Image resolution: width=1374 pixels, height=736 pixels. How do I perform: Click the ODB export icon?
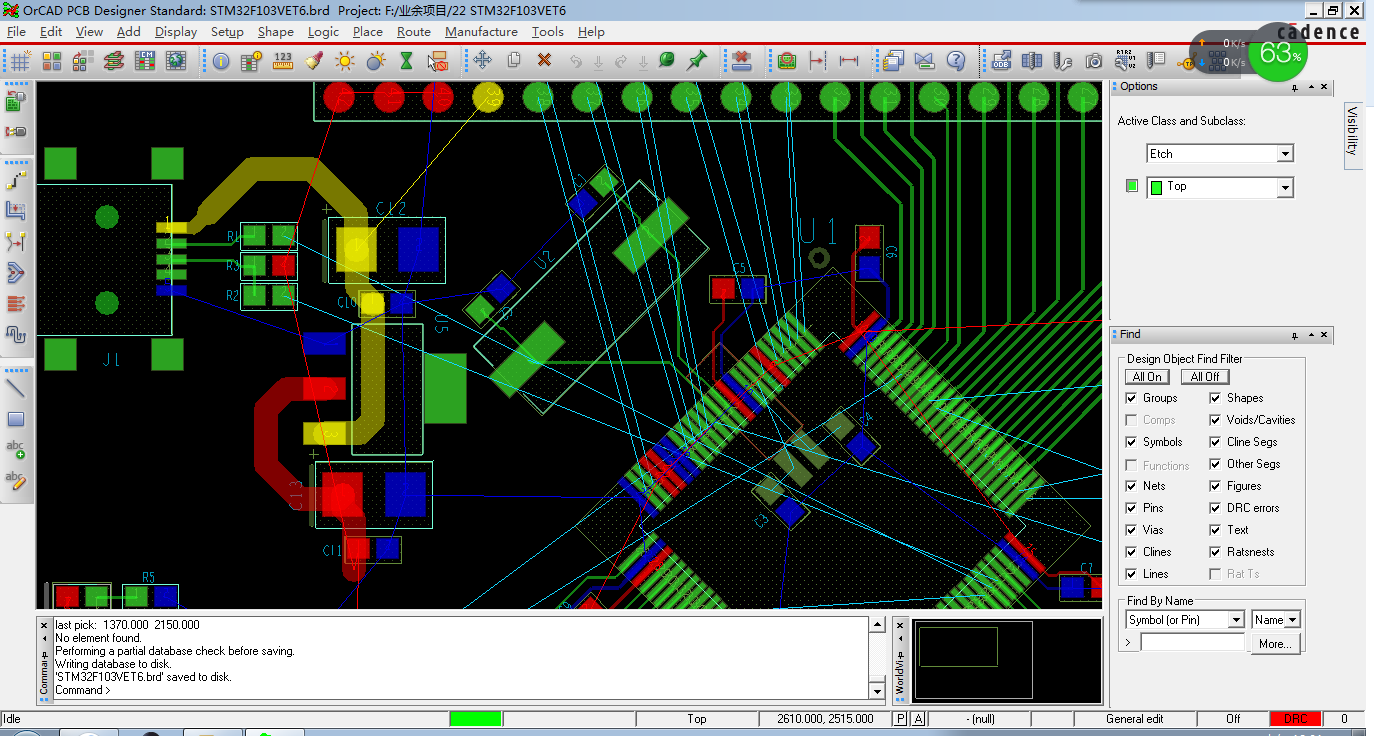click(1001, 61)
